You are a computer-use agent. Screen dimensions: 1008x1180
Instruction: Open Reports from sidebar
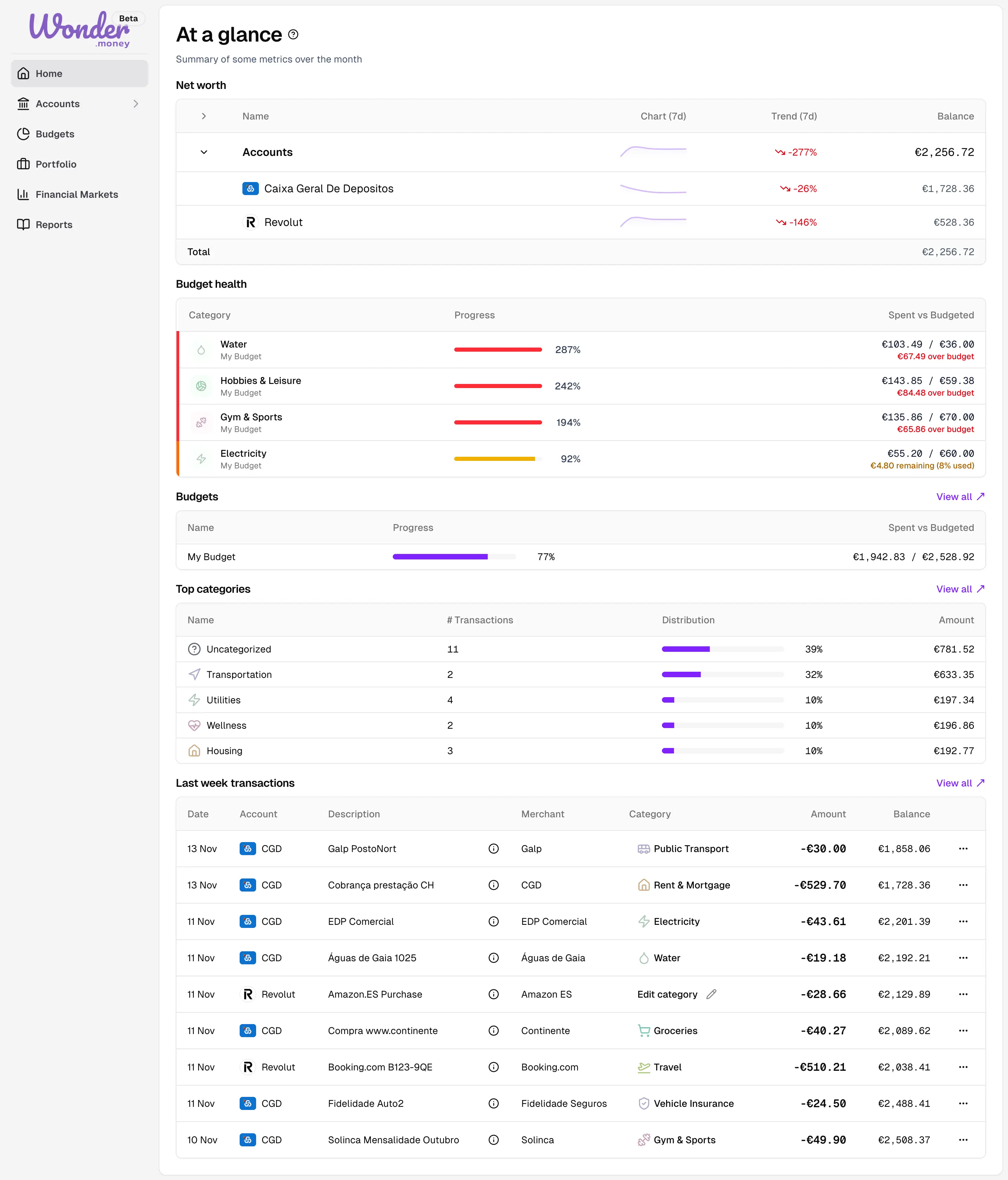point(54,224)
